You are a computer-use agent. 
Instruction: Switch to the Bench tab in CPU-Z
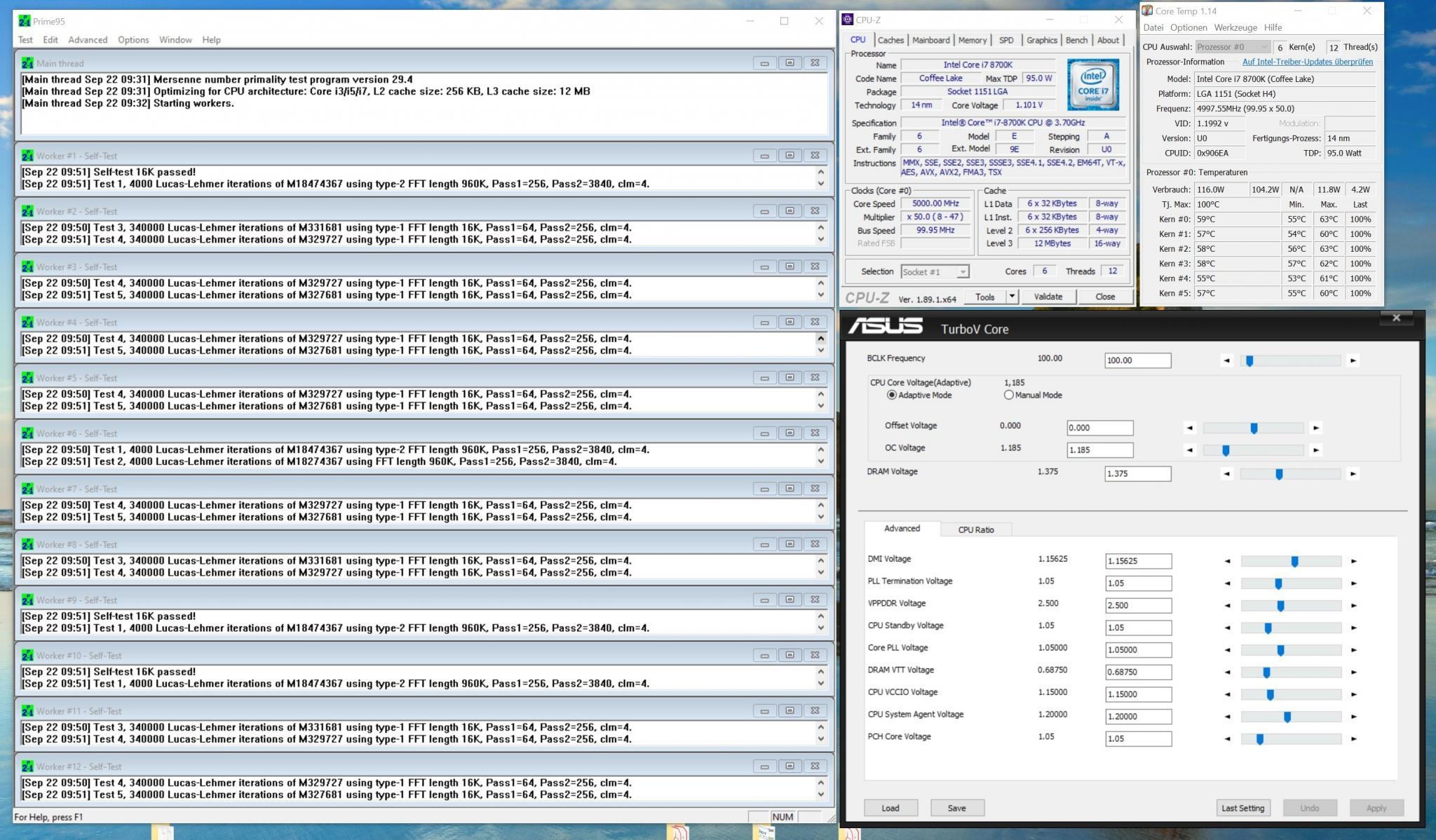pyautogui.click(x=1076, y=40)
